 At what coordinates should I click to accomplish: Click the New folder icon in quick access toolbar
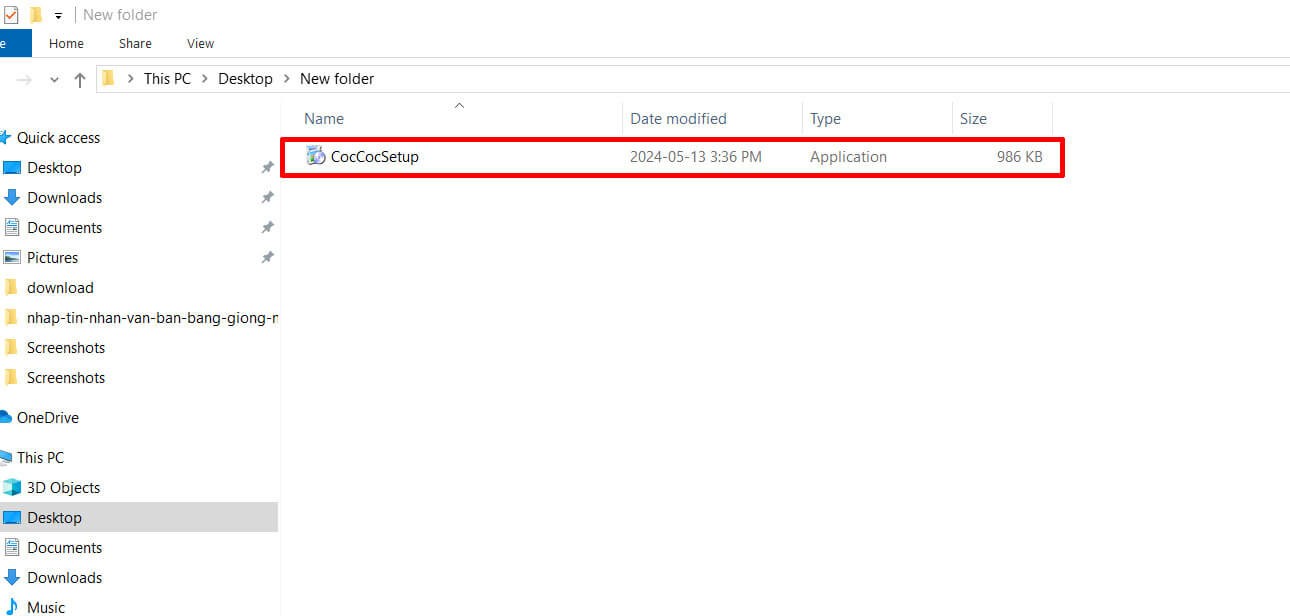coord(36,14)
